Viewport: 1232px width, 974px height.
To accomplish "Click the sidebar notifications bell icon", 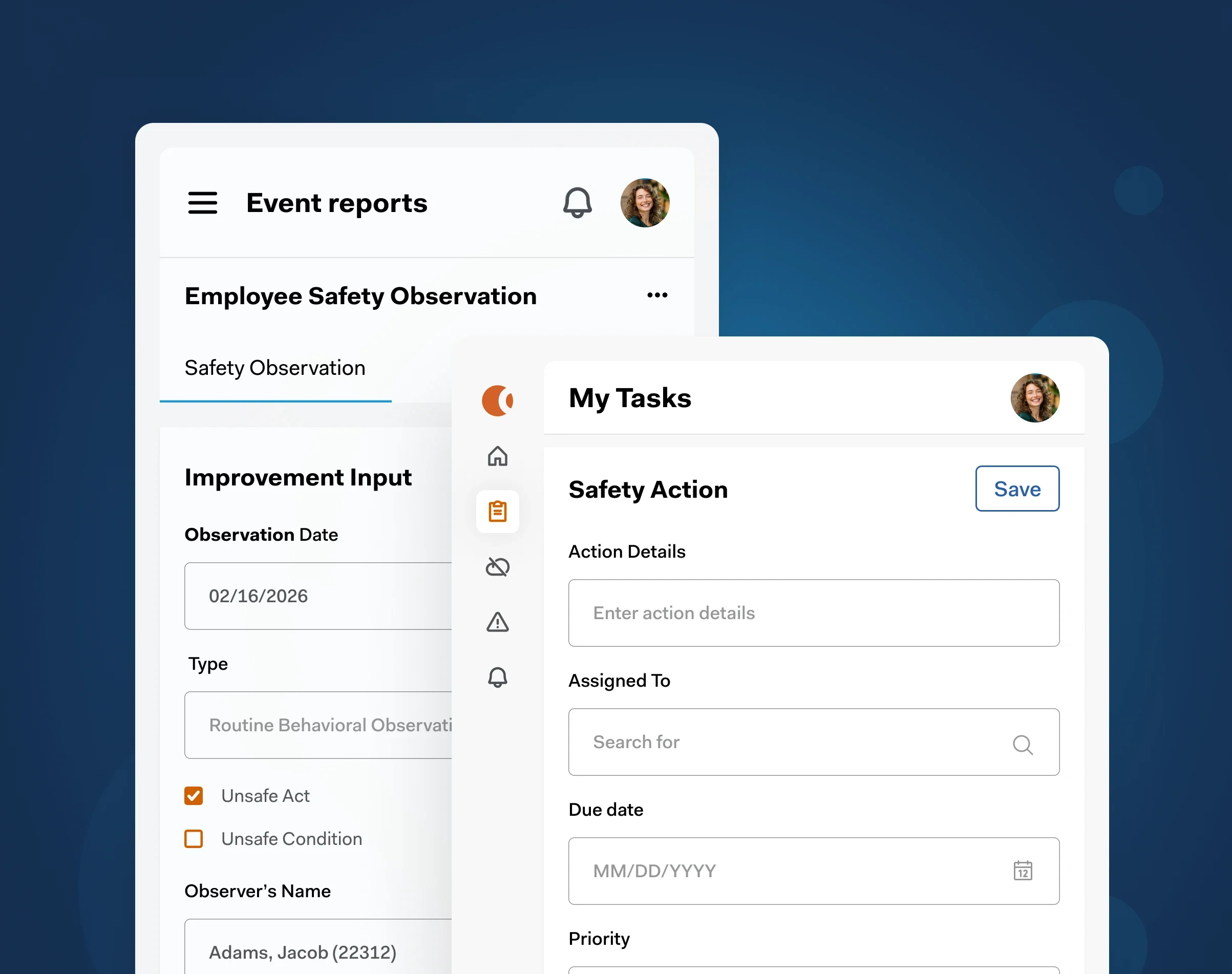I will click(497, 677).
